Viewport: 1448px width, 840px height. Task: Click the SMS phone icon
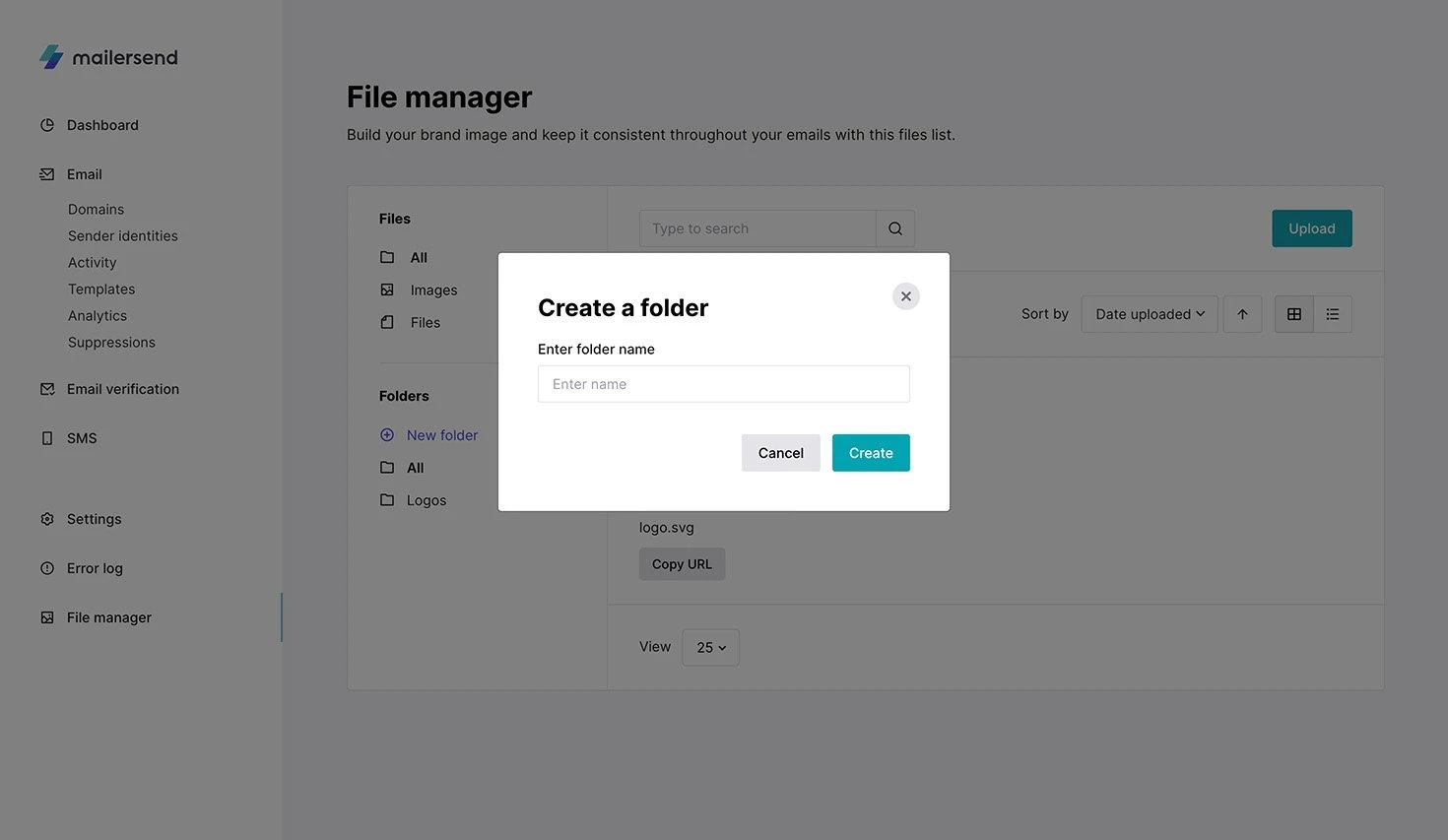[47, 438]
